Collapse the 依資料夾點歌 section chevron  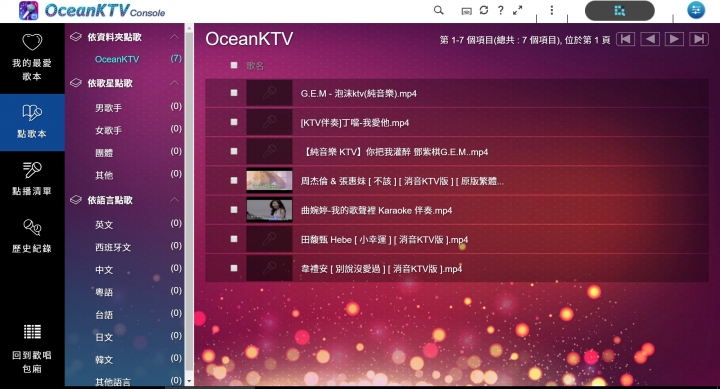(x=174, y=37)
